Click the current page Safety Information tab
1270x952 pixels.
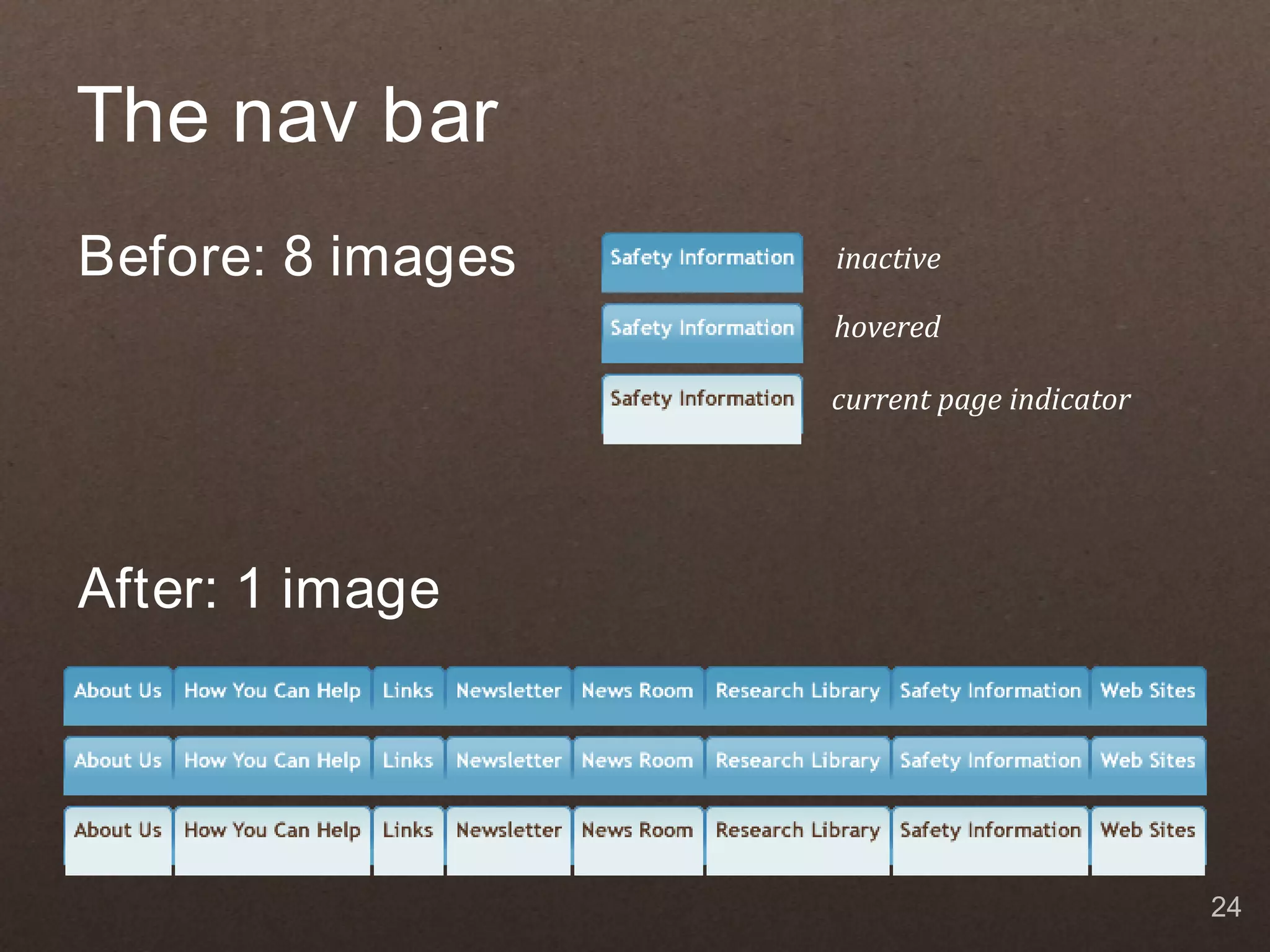(702, 409)
